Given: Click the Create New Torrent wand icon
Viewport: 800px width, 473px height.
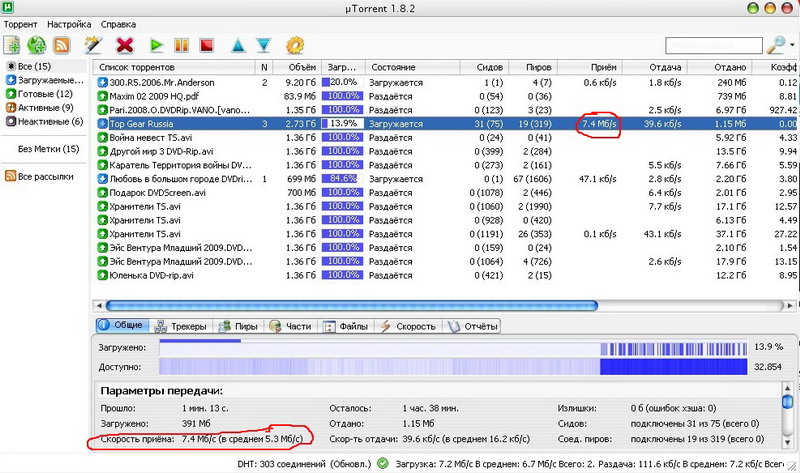Looking at the screenshot, I should pyautogui.click(x=95, y=45).
